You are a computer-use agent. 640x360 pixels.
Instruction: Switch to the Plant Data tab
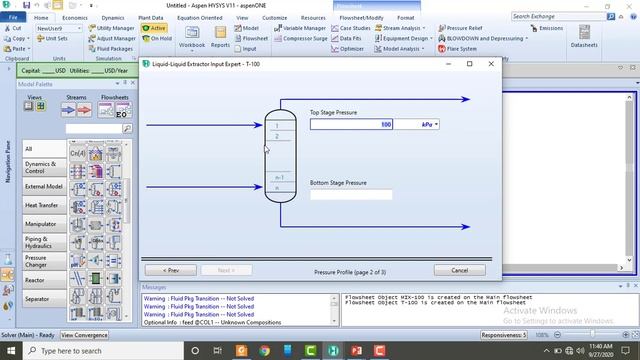151,18
